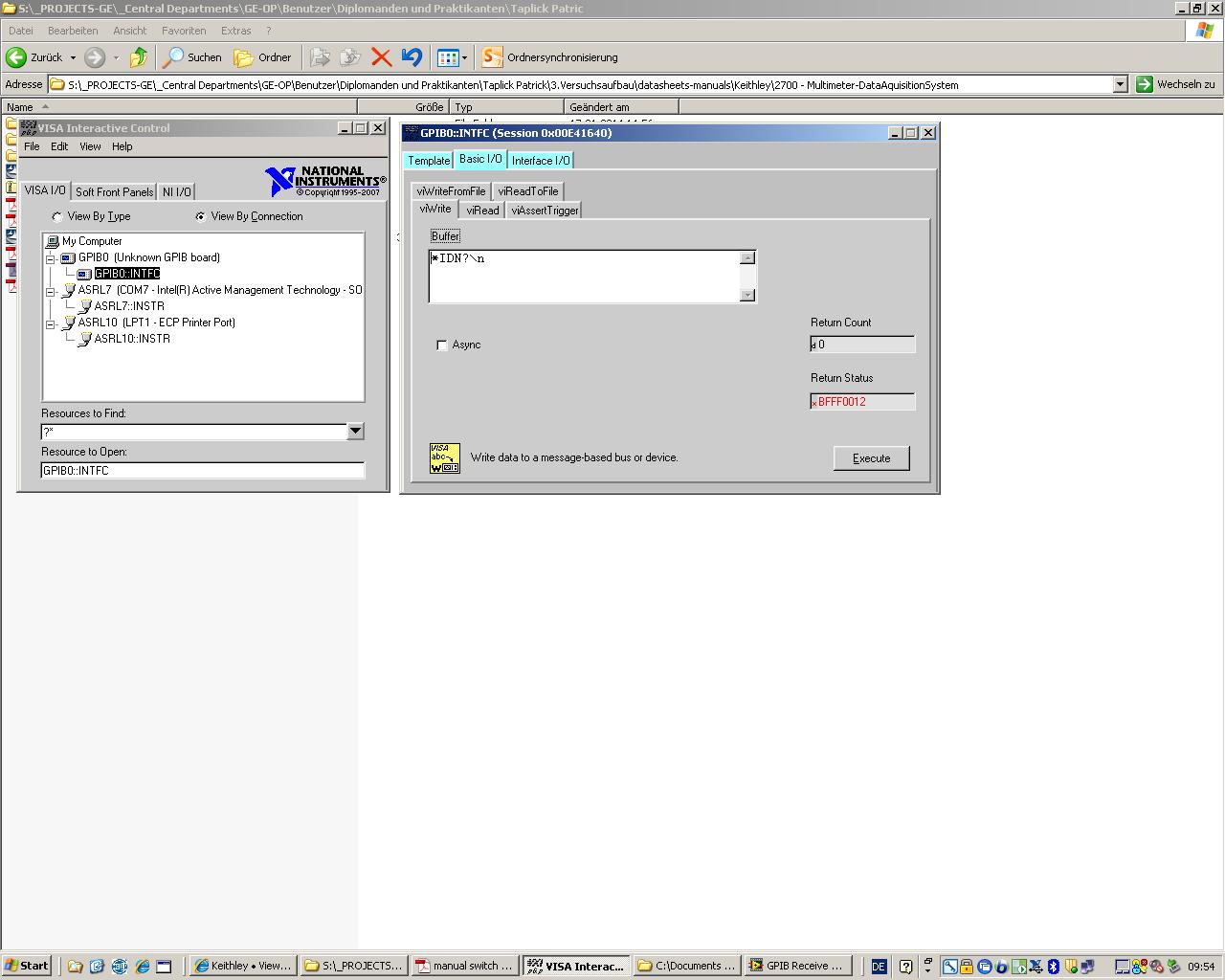Switch to S:\_PROJECTS folder taskbar button

click(x=354, y=966)
